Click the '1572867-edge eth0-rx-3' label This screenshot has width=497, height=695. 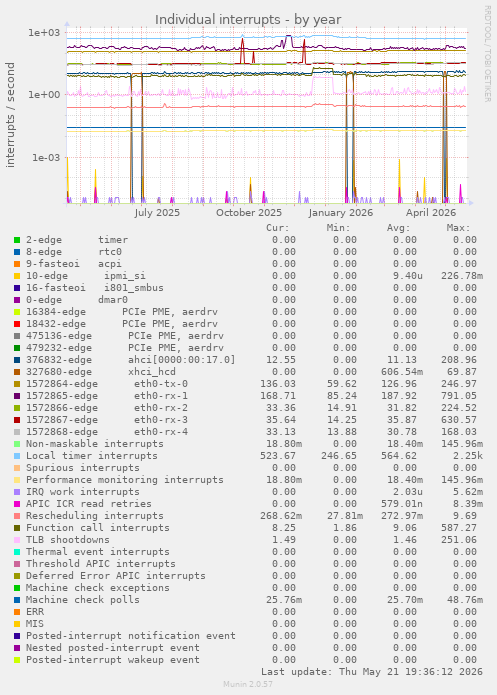pos(107,419)
